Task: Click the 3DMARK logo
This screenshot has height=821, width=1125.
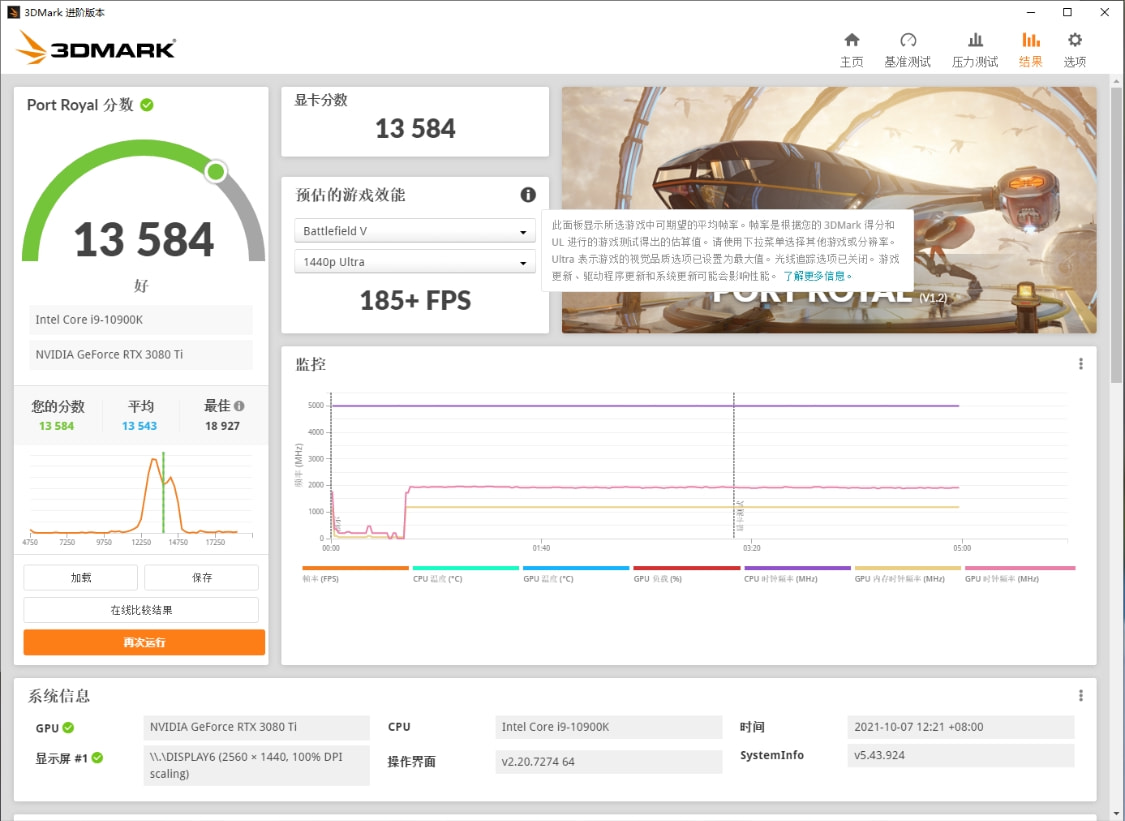Action: tap(96, 47)
